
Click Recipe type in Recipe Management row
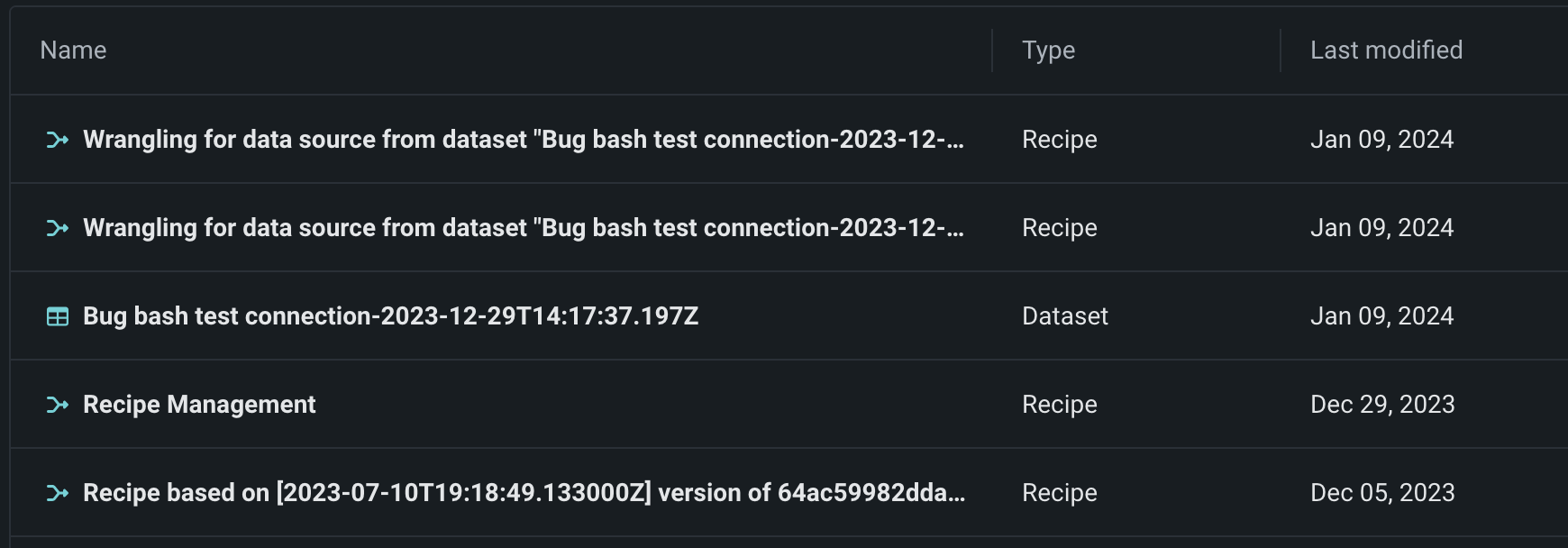(x=1059, y=405)
